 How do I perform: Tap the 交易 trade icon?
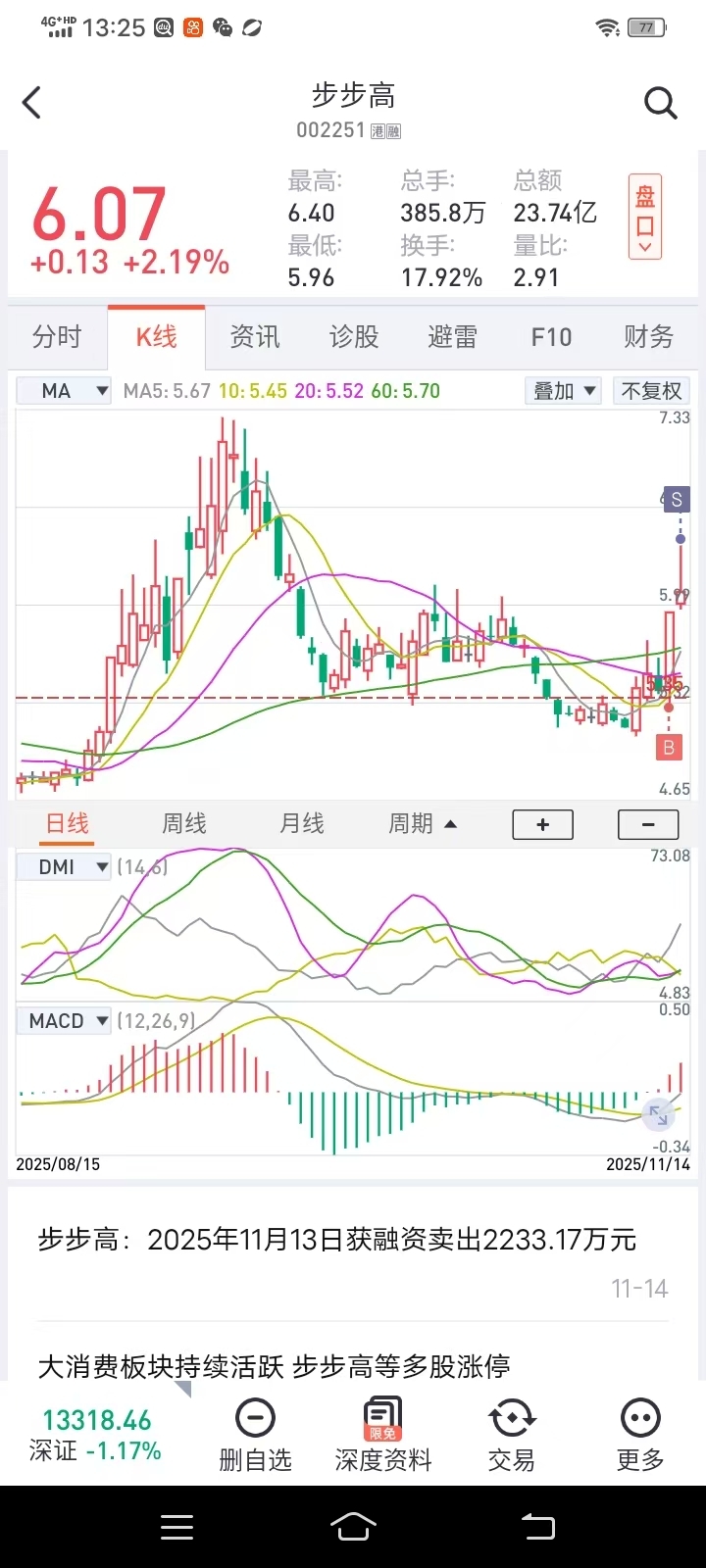[511, 1418]
